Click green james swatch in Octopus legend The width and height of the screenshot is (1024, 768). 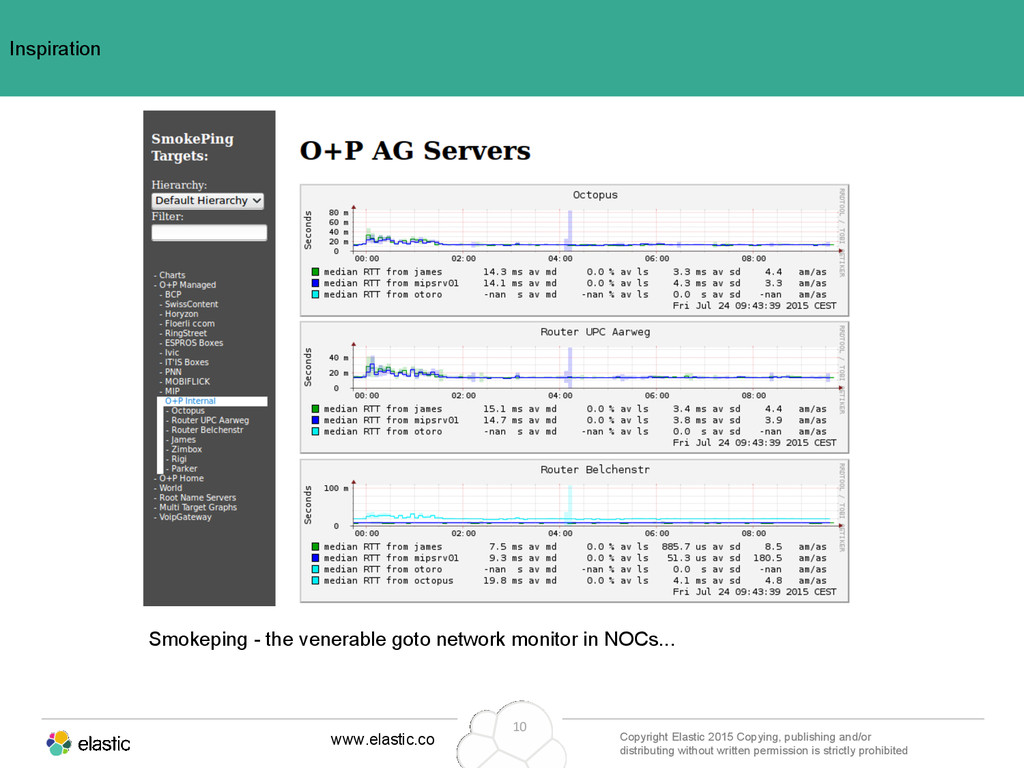pos(315,272)
